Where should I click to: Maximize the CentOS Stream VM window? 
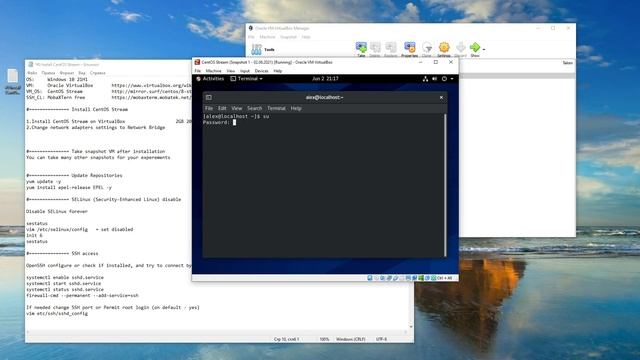436,62
